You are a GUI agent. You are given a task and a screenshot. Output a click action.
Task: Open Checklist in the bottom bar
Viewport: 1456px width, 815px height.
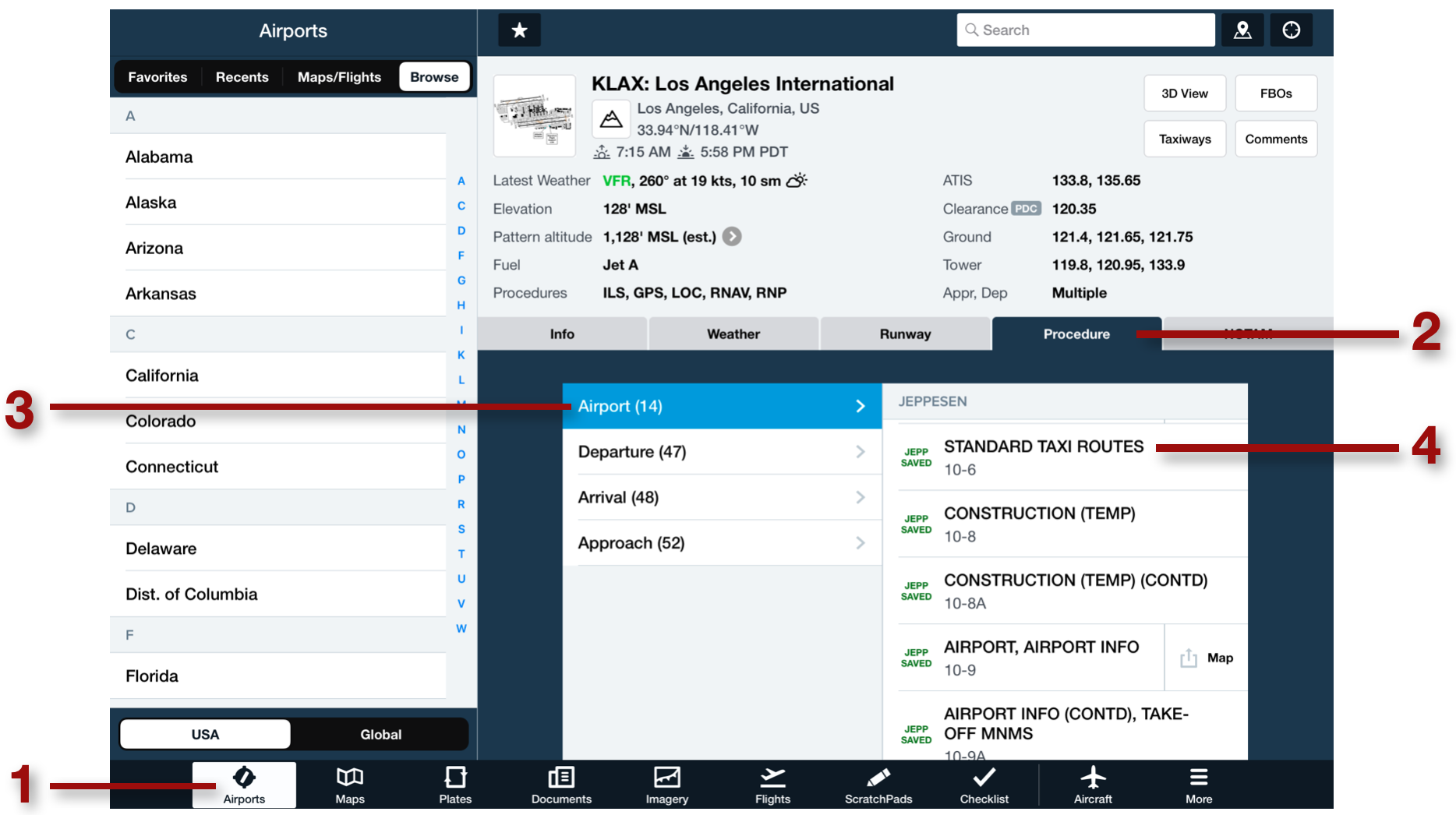[x=984, y=785]
